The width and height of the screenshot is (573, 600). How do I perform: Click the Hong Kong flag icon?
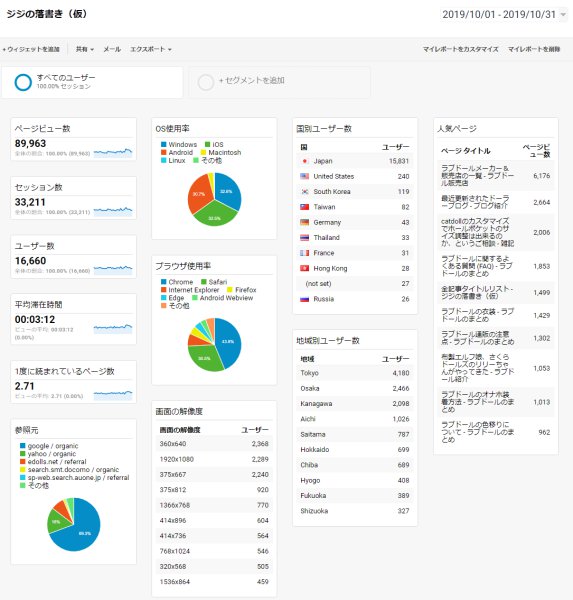tap(305, 268)
